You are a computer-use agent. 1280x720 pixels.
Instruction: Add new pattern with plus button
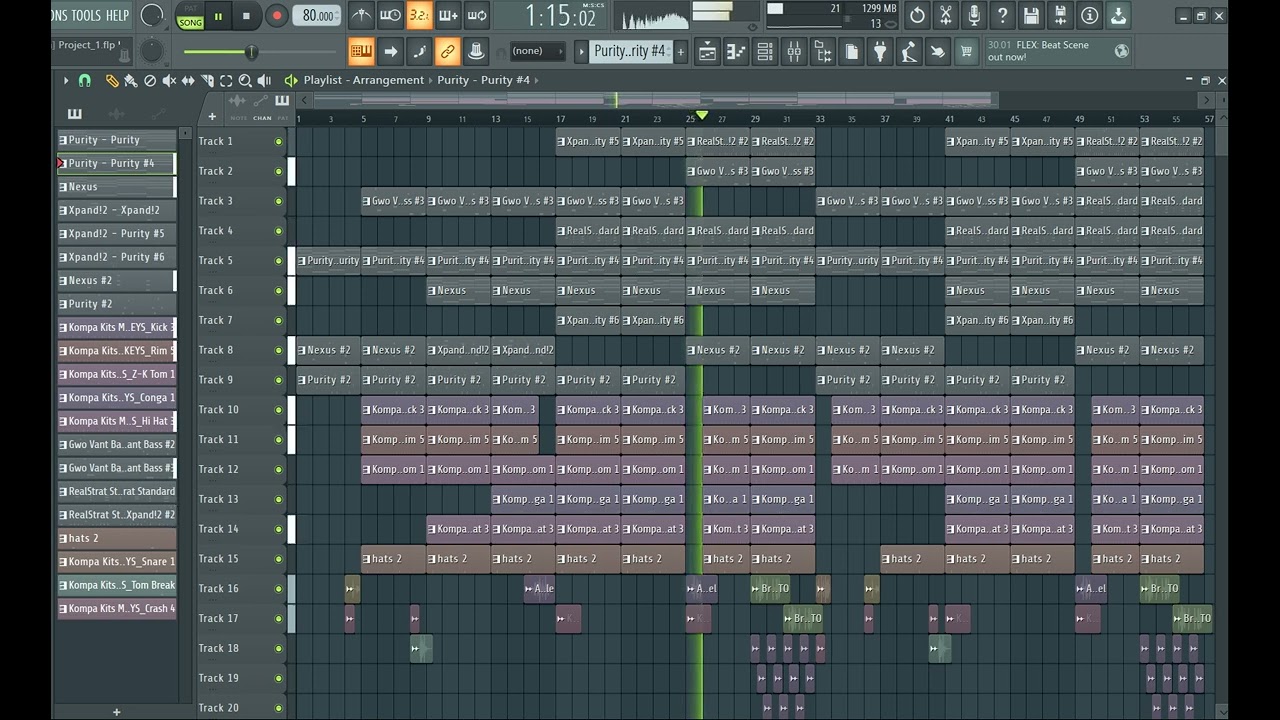point(681,51)
